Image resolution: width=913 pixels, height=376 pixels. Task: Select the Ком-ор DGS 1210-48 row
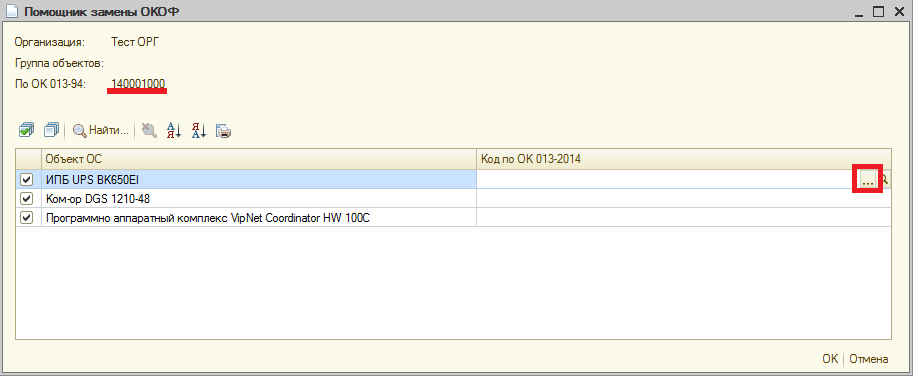pos(259,198)
